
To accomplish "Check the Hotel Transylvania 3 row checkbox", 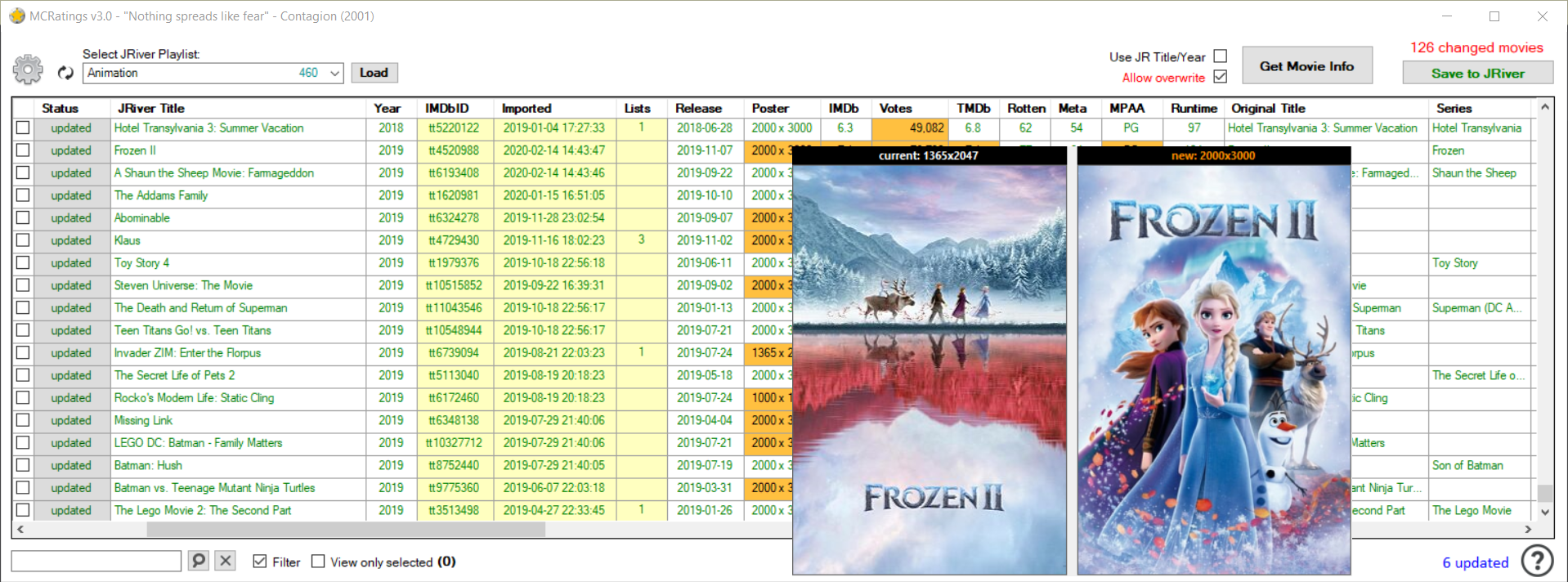I will point(23,128).
